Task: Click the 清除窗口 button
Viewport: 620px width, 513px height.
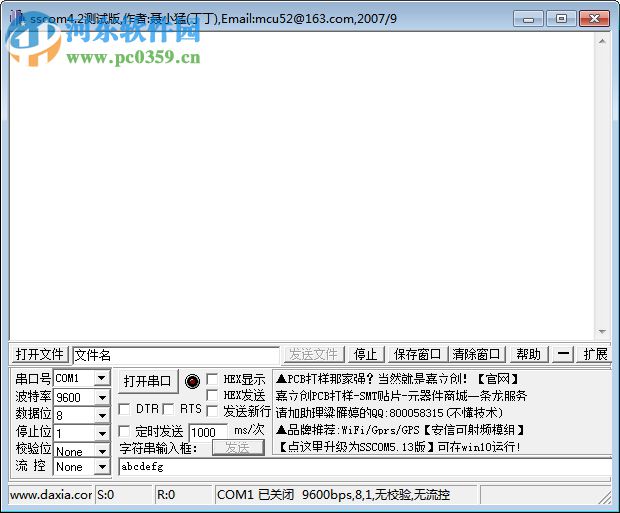Action: (x=476, y=354)
